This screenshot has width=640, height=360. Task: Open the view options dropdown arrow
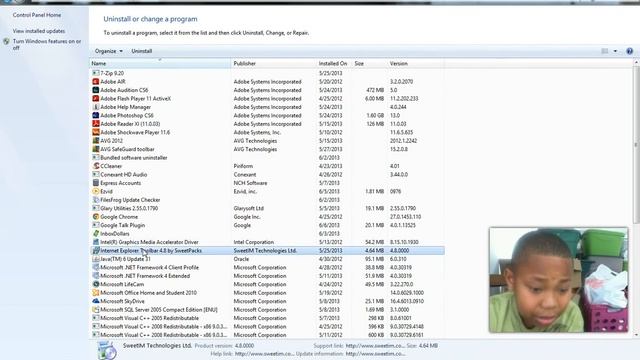pyautogui.click(x=616, y=51)
